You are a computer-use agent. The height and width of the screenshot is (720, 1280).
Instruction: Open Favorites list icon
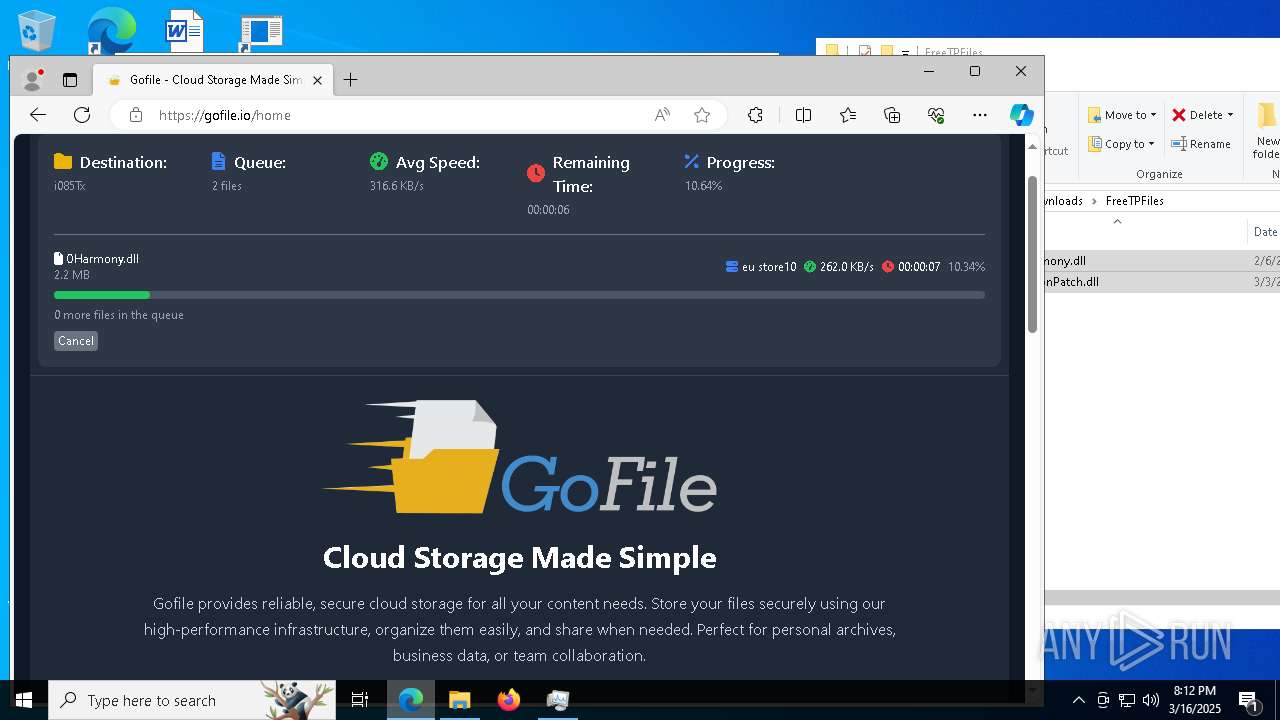(x=848, y=115)
